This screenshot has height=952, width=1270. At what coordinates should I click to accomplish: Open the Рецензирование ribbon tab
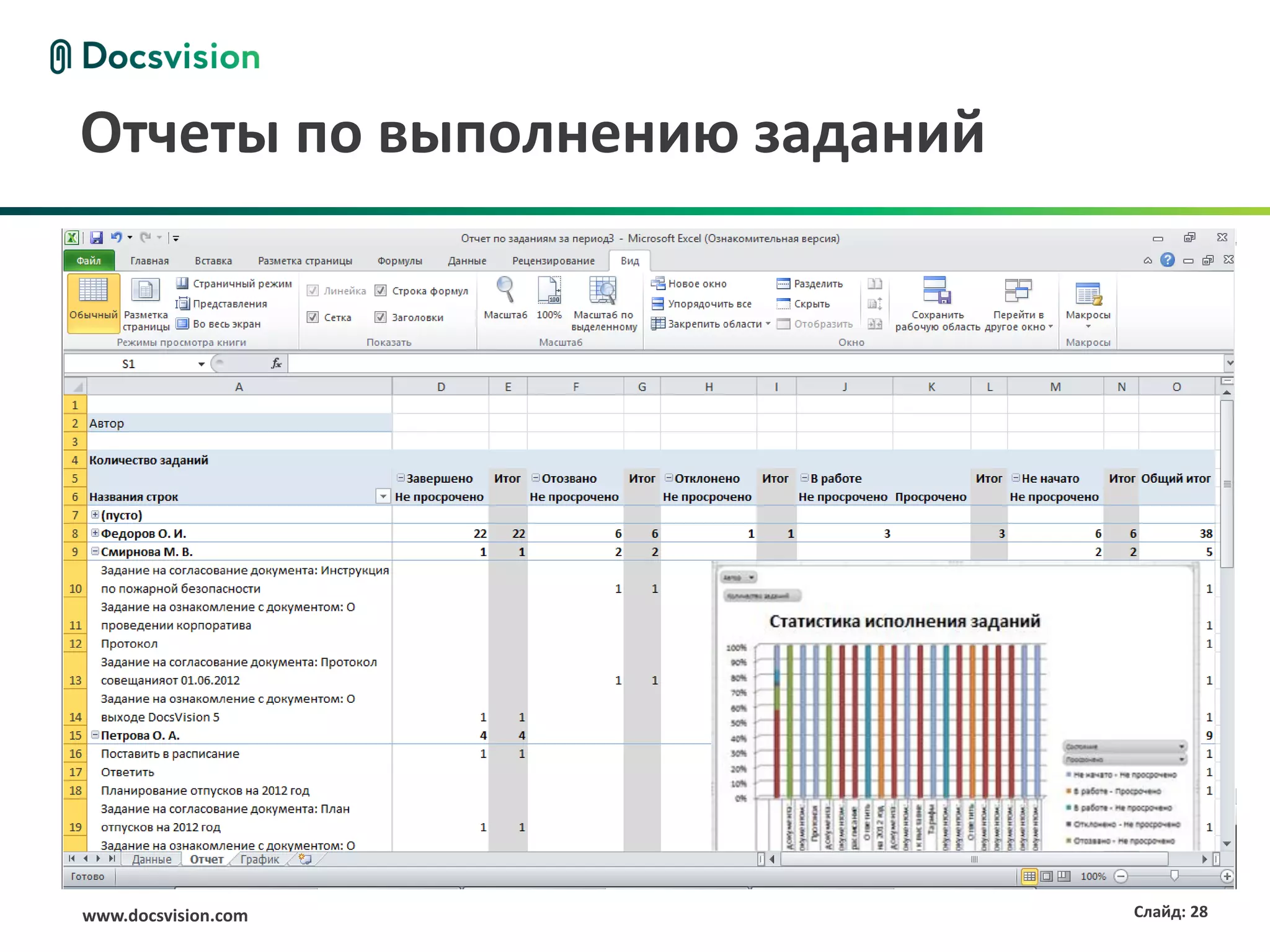point(553,261)
